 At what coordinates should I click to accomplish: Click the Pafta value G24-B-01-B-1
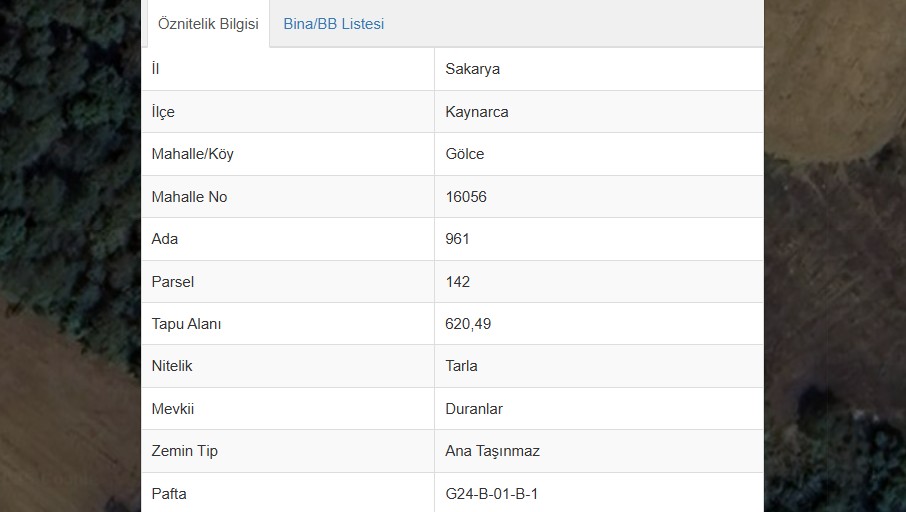492,494
